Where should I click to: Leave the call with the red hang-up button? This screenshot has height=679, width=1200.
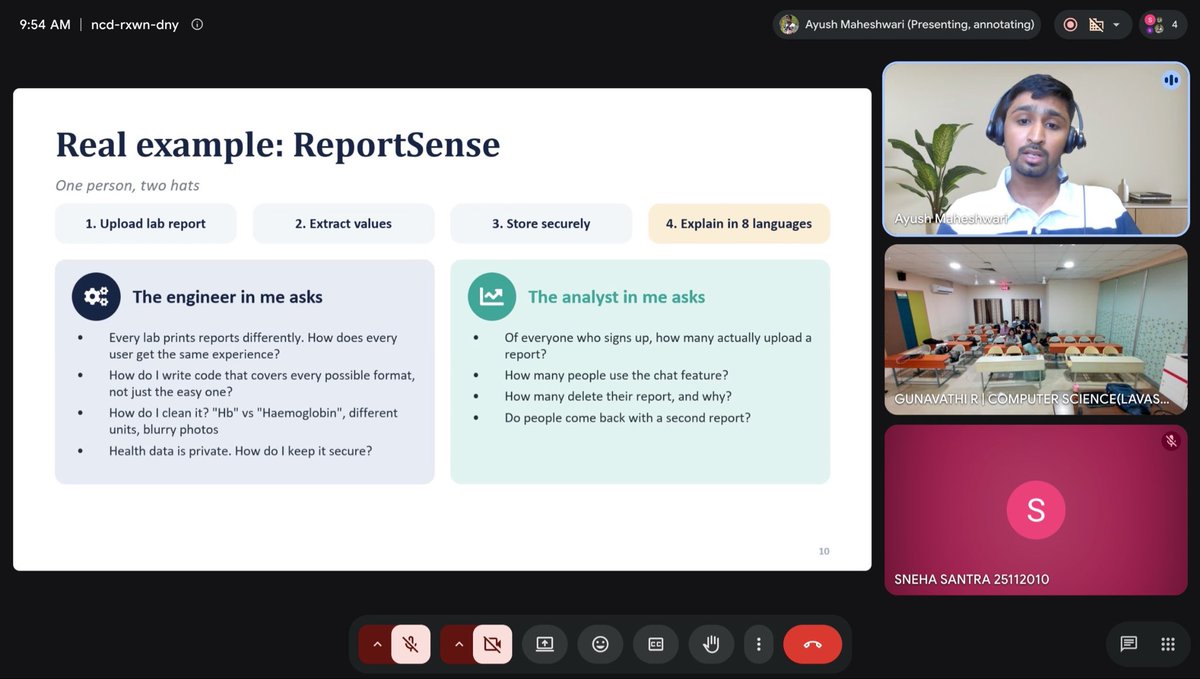(x=813, y=644)
